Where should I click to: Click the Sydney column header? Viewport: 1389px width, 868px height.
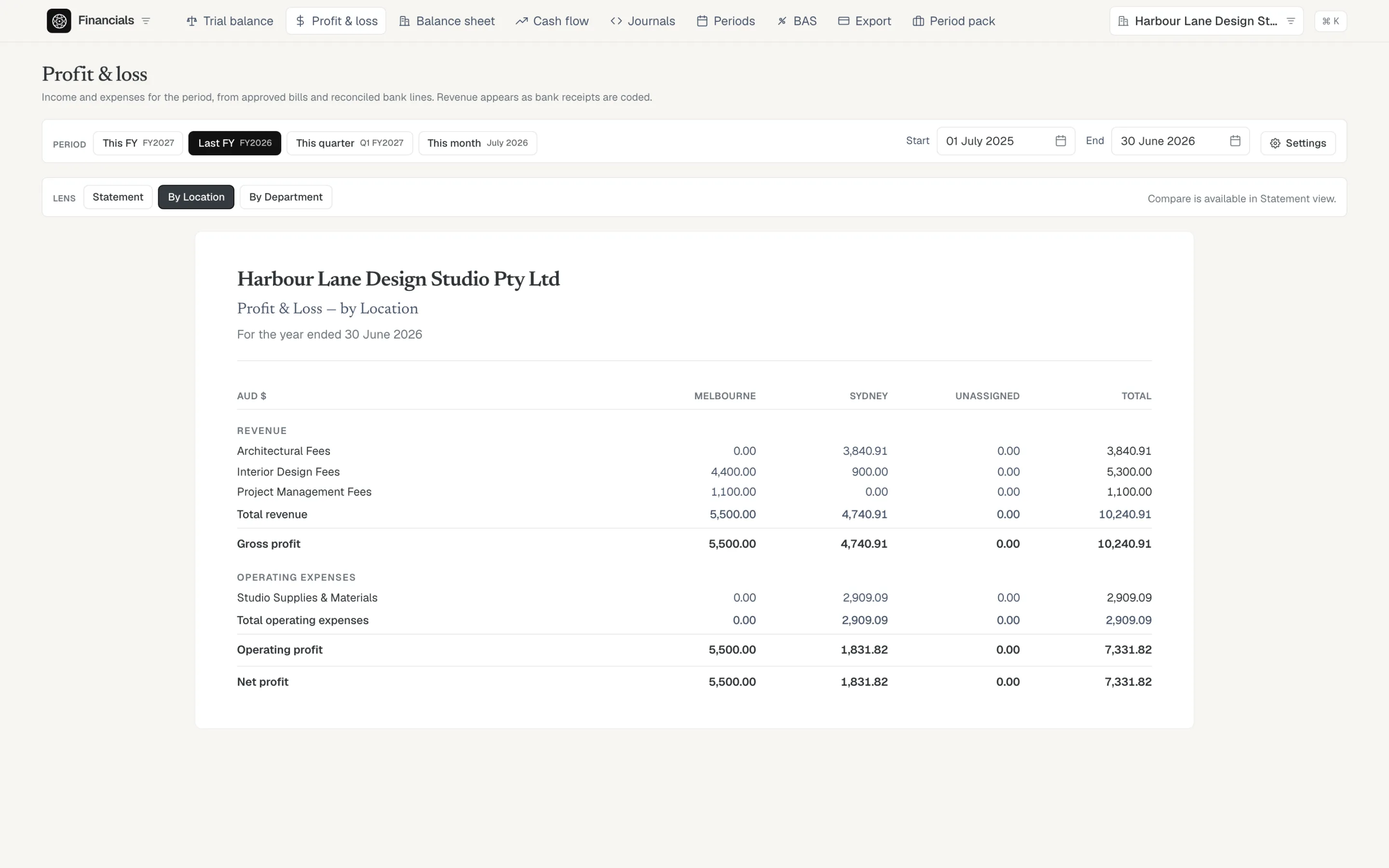pos(869,396)
